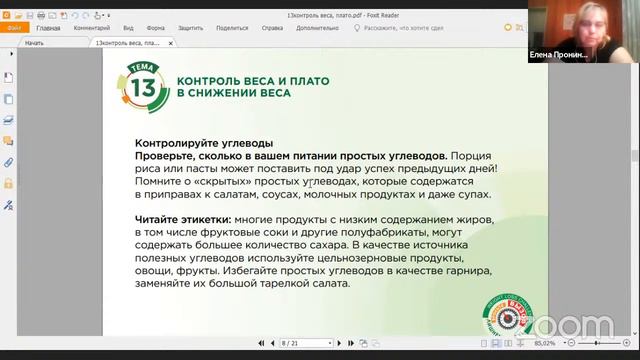The height and width of the screenshot is (360, 640).
Task: Click the scroll down arrow of vertical scrollbar
Action: [x=635, y=333]
